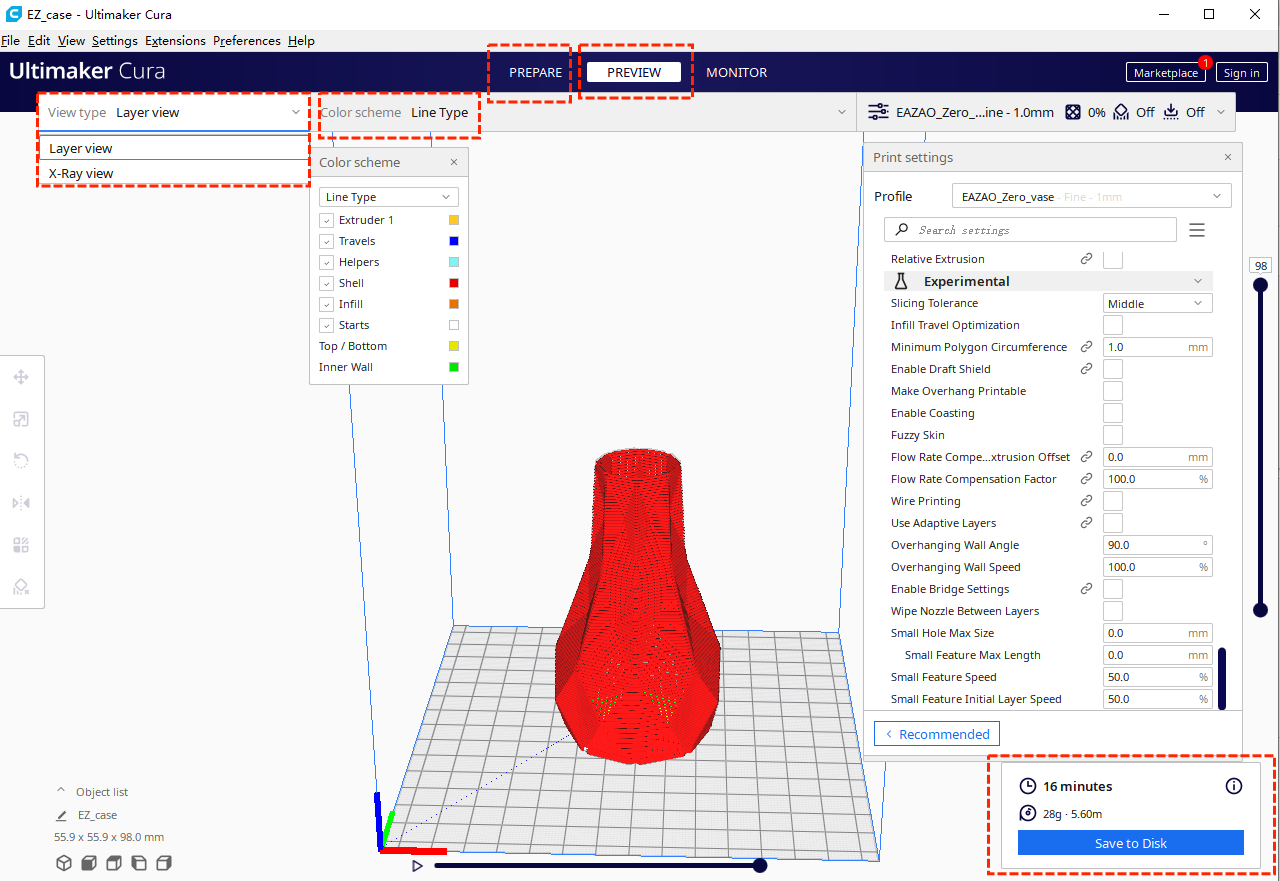Click the Recommended button

click(x=937, y=734)
